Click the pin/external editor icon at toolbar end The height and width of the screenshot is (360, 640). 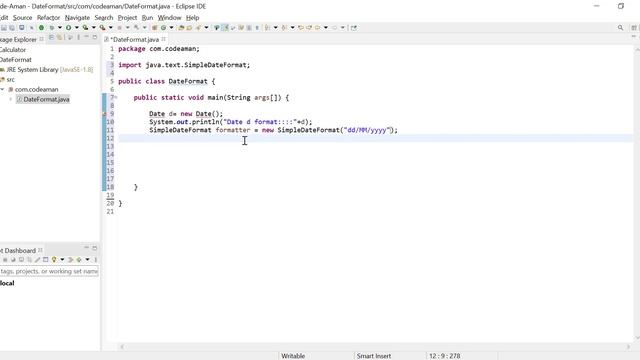354,28
